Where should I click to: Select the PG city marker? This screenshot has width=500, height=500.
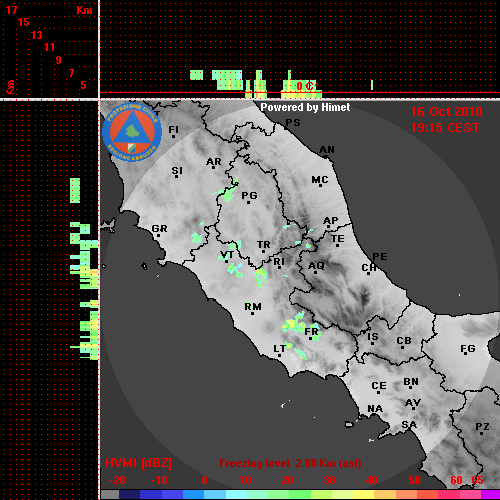(x=249, y=197)
